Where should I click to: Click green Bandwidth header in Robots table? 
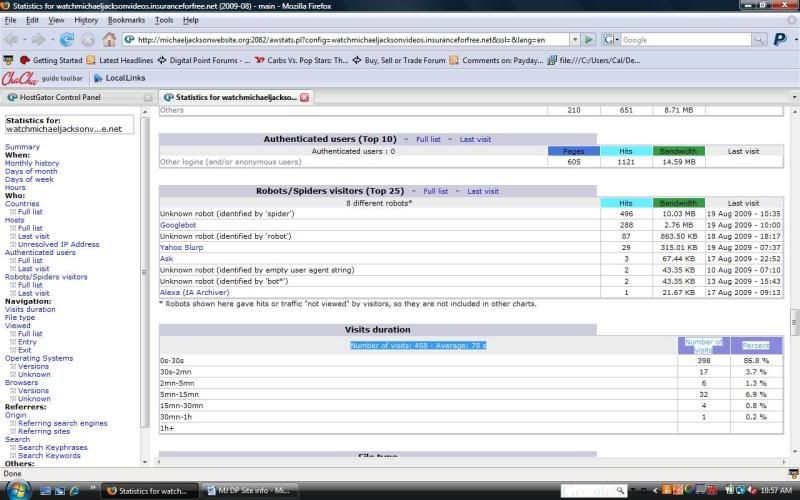pyautogui.click(x=678, y=203)
